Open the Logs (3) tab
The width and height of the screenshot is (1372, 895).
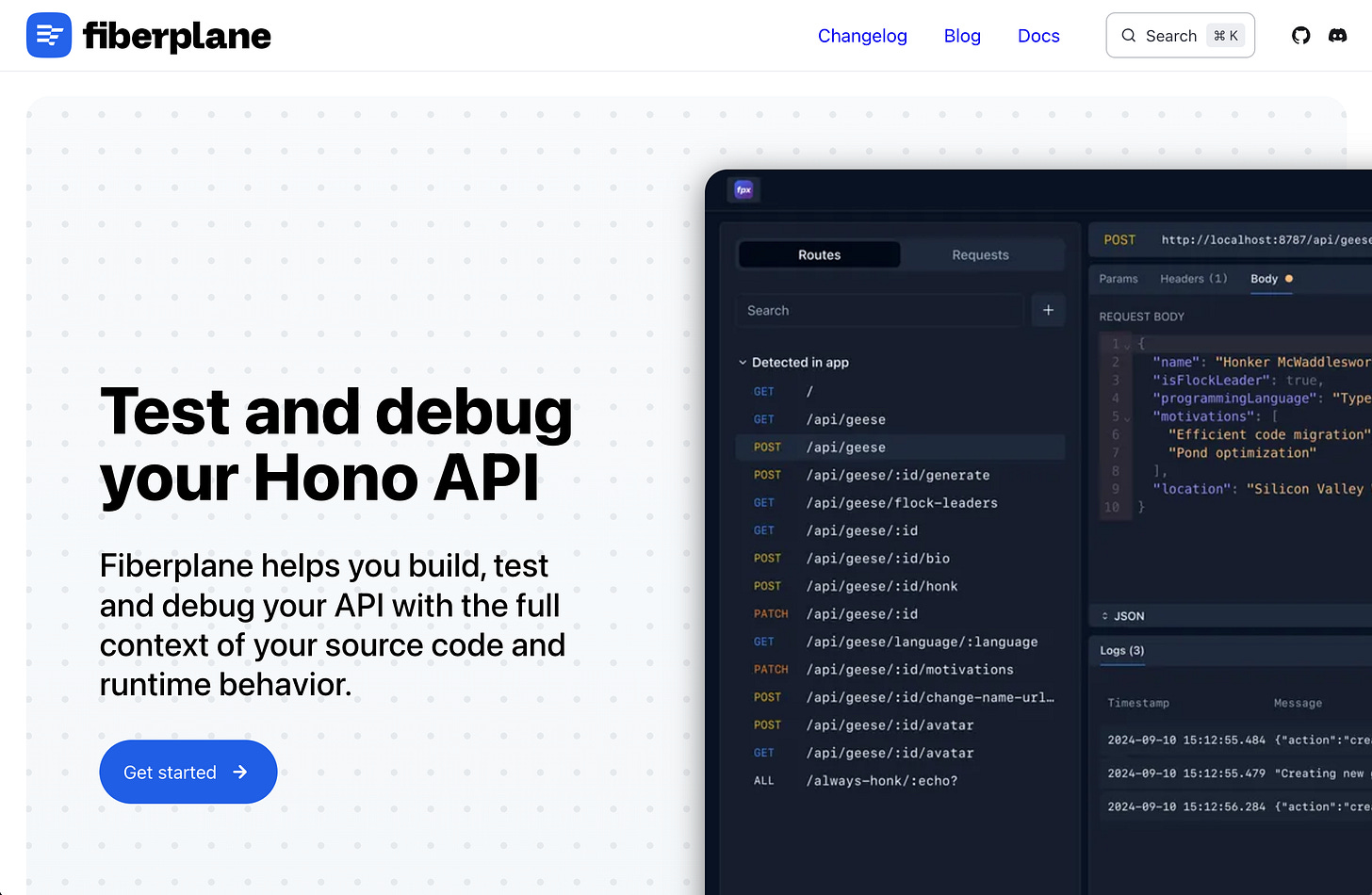pos(1121,651)
